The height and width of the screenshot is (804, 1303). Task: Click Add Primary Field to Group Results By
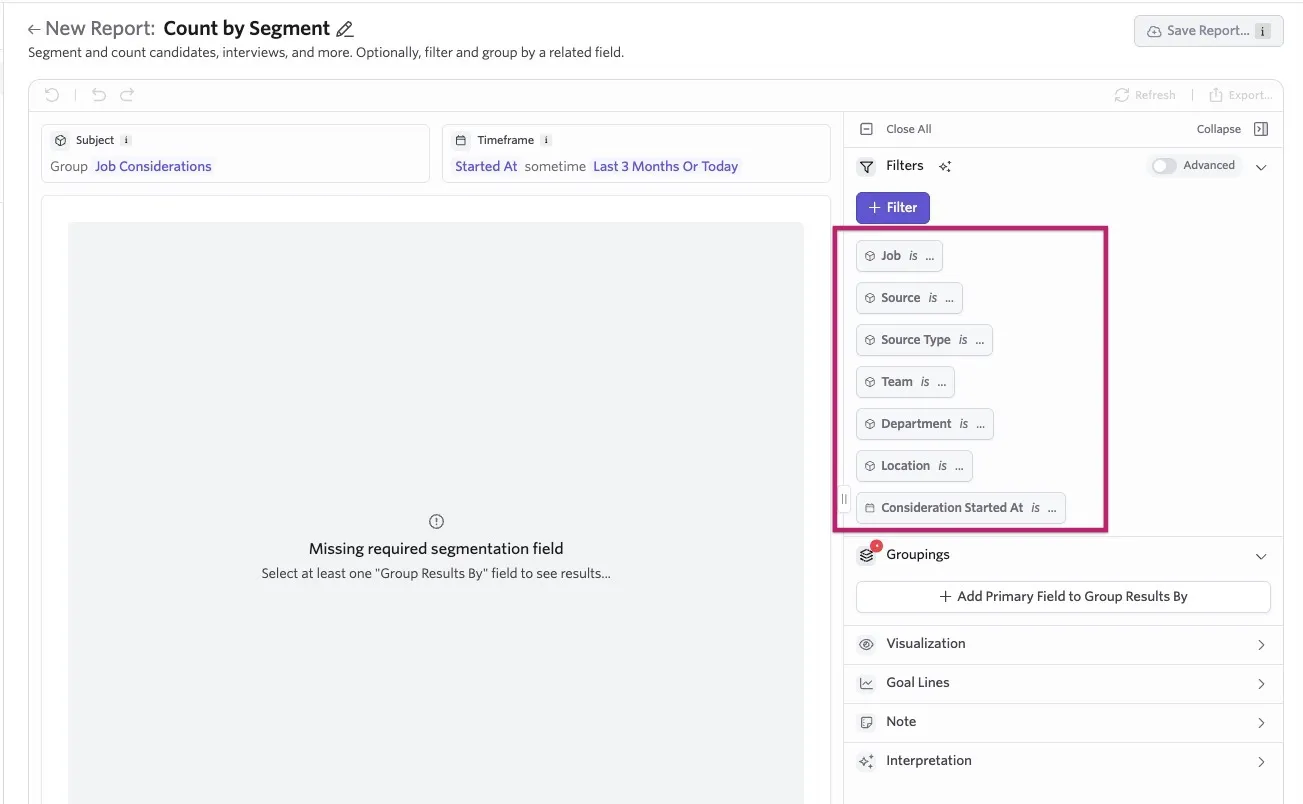pyautogui.click(x=1063, y=596)
